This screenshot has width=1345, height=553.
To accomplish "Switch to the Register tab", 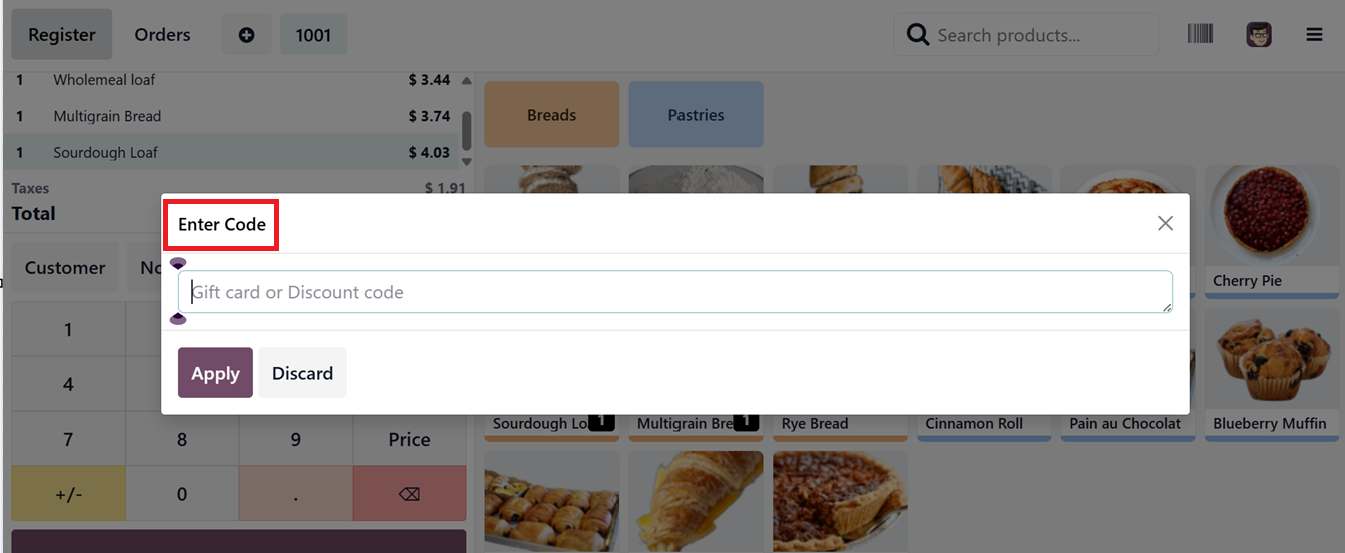I will click(x=62, y=35).
